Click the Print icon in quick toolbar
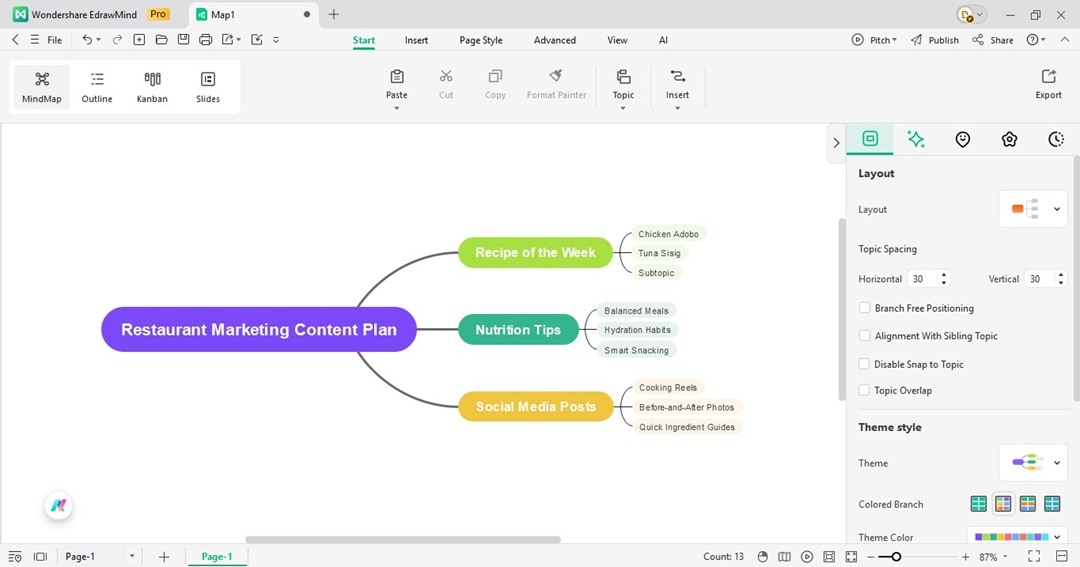Image resolution: width=1080 pixels, height=567 pixels. [205, 40]
